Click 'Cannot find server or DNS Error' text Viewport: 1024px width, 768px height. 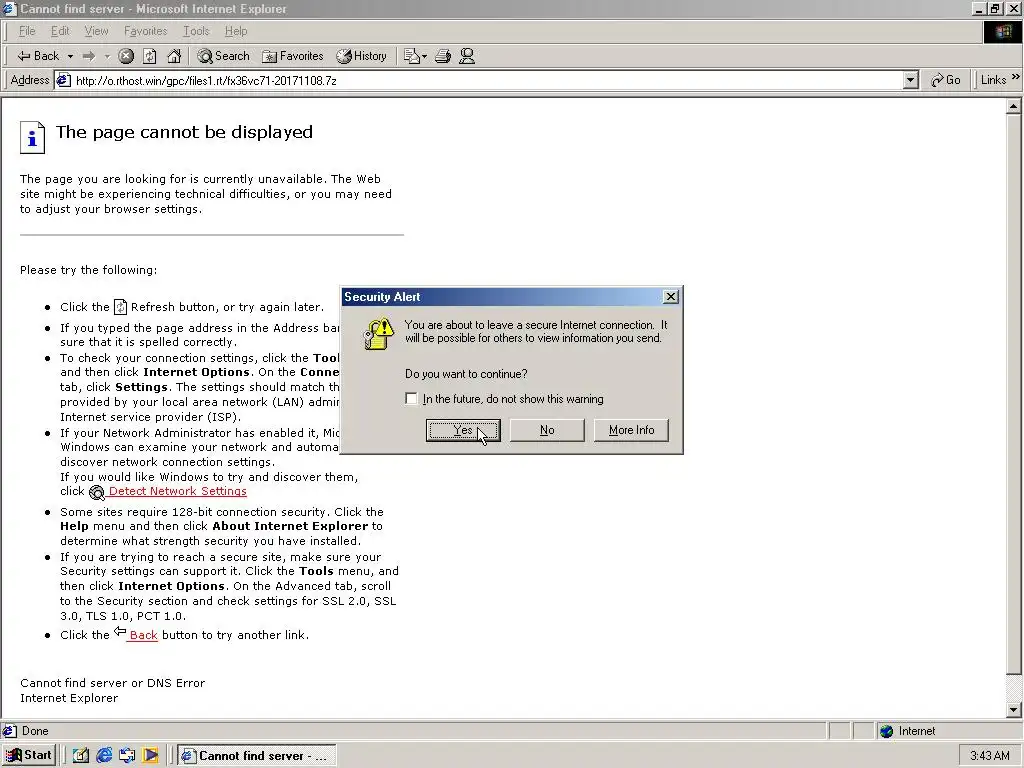tap(112, 683)
